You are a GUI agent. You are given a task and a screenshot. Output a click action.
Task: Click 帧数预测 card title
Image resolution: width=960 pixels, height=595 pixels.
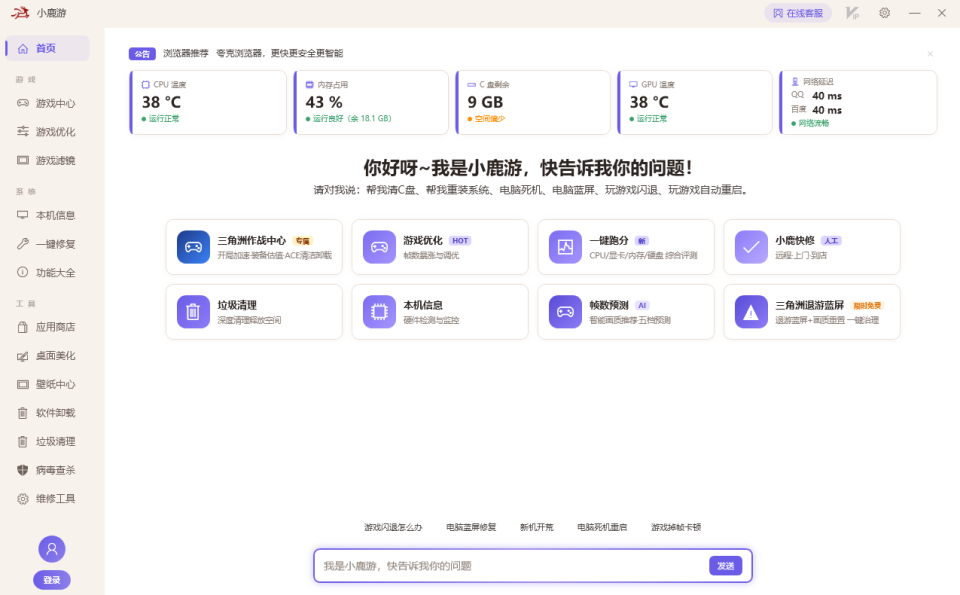click(x=609, y=305)
